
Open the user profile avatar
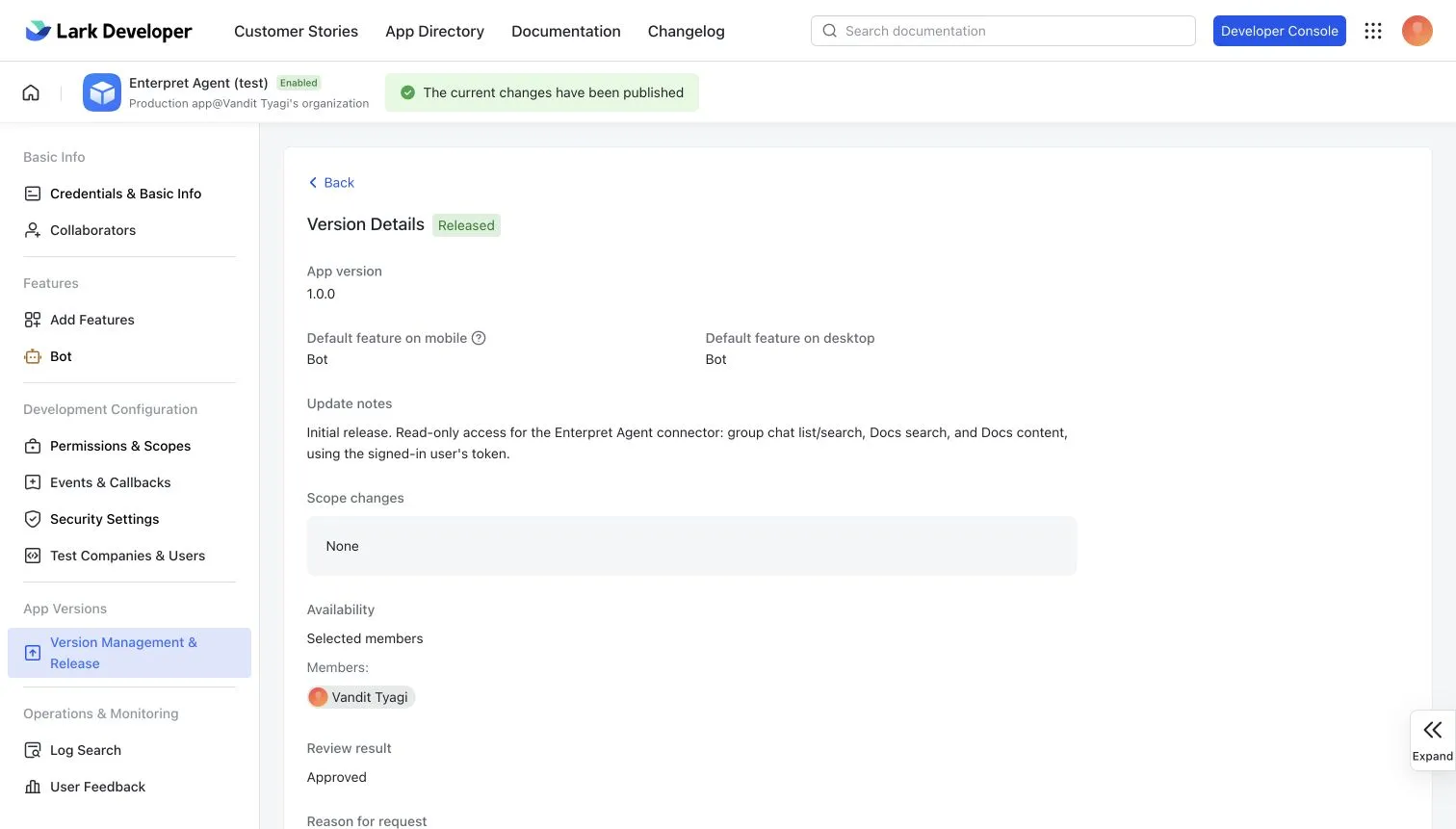pos(1417,31)
